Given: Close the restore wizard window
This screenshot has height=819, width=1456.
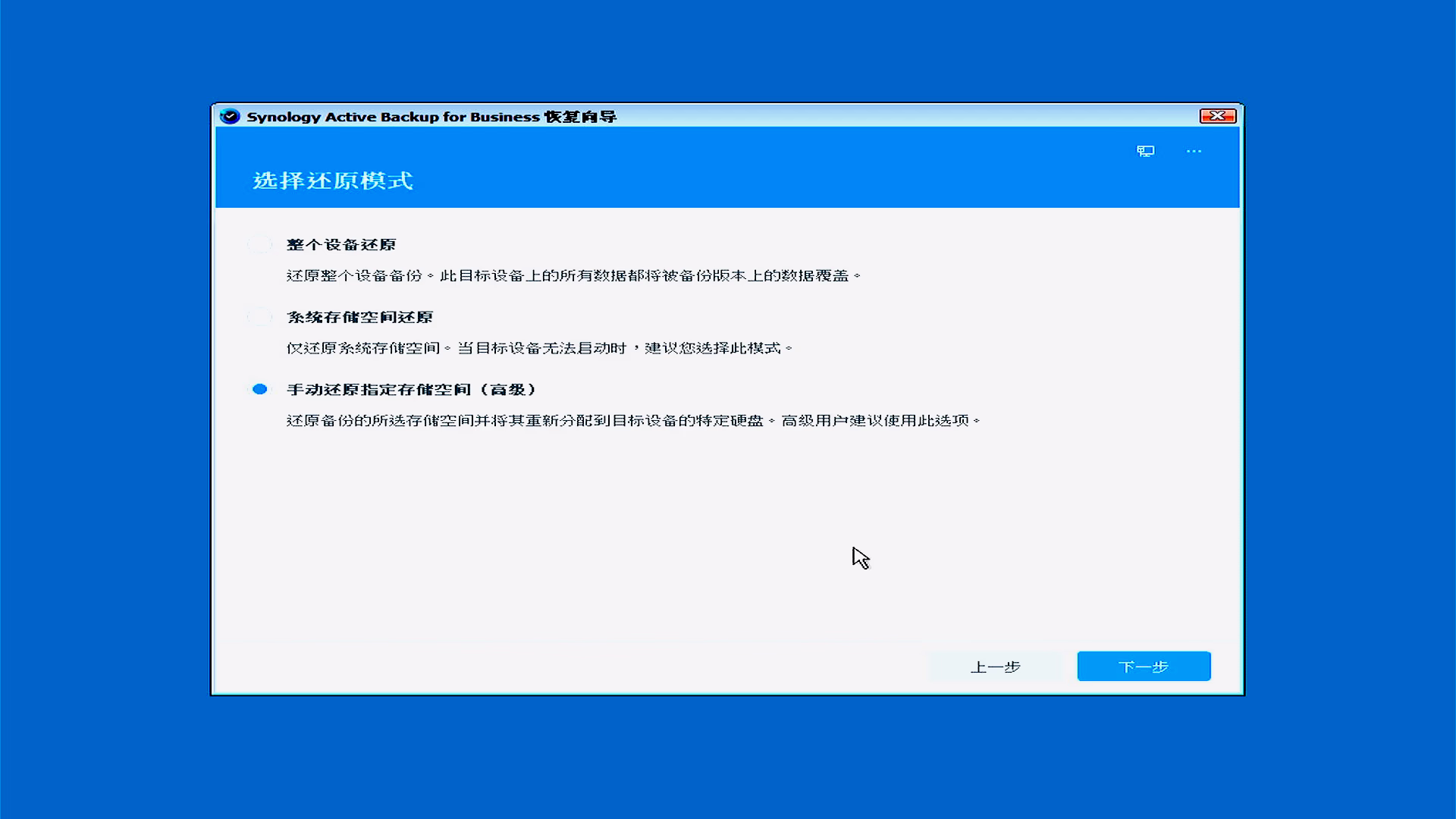Looking at the screenshot, I should click(x=1218, y=115).
